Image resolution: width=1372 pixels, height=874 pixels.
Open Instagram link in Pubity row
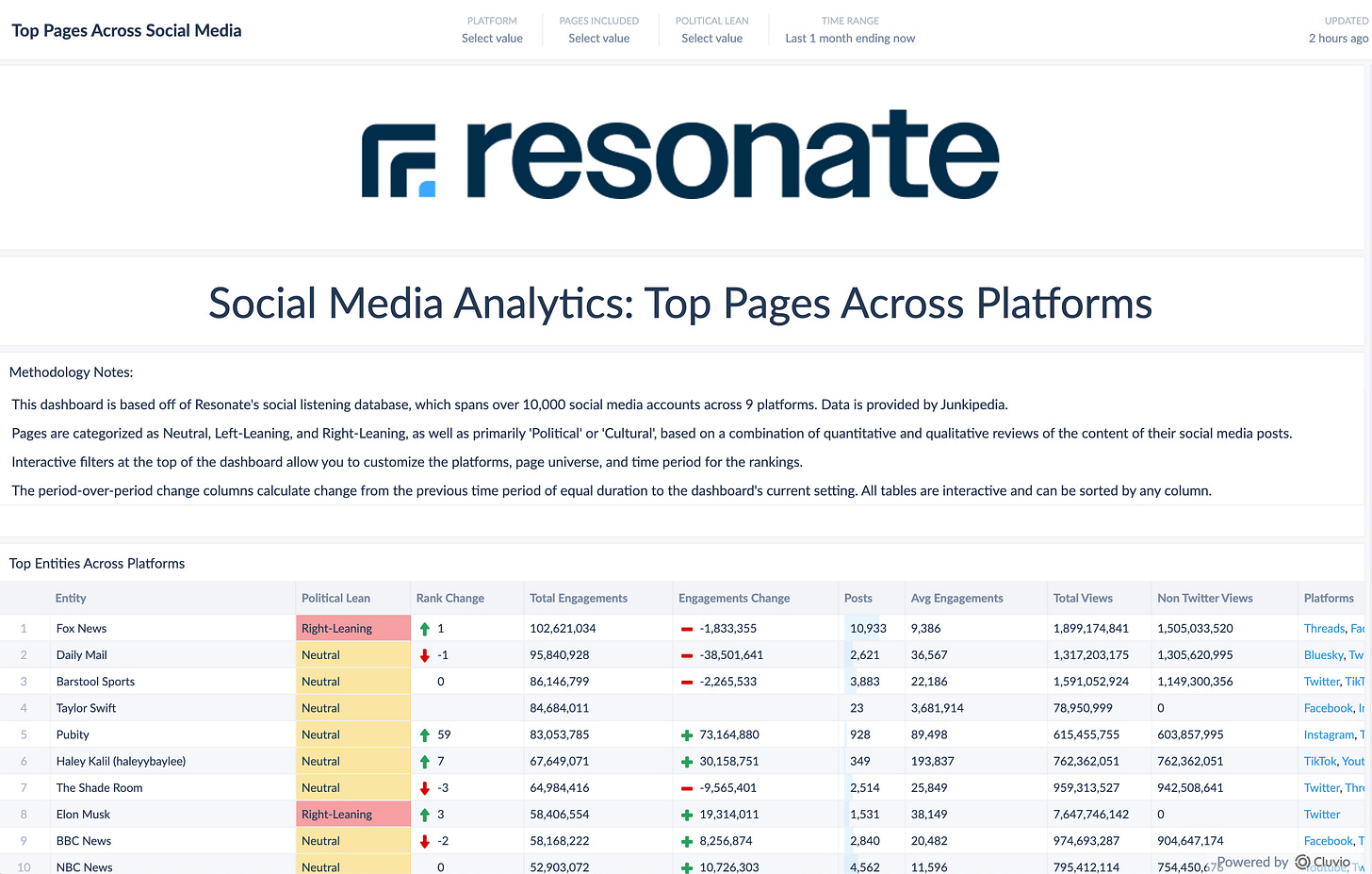[1329, 734]
